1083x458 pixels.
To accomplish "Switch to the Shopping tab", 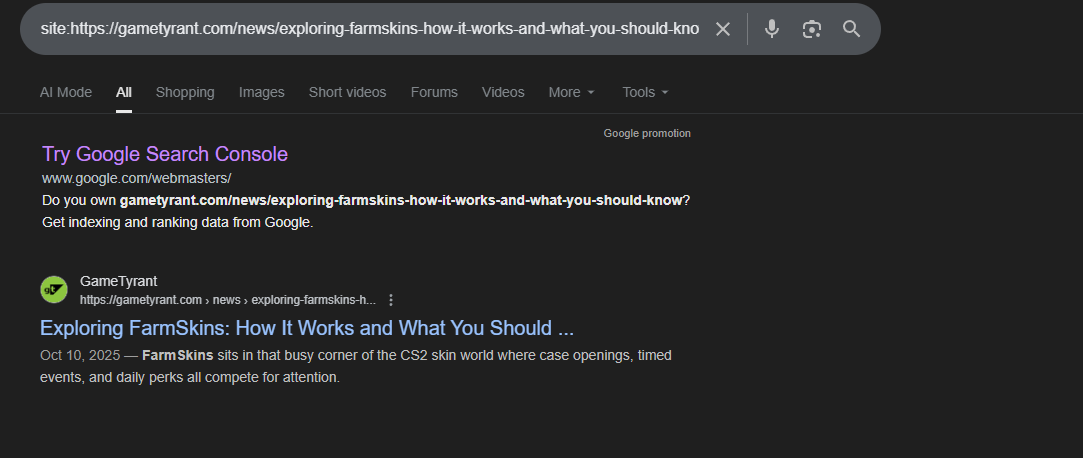I will tap(185, 92).
